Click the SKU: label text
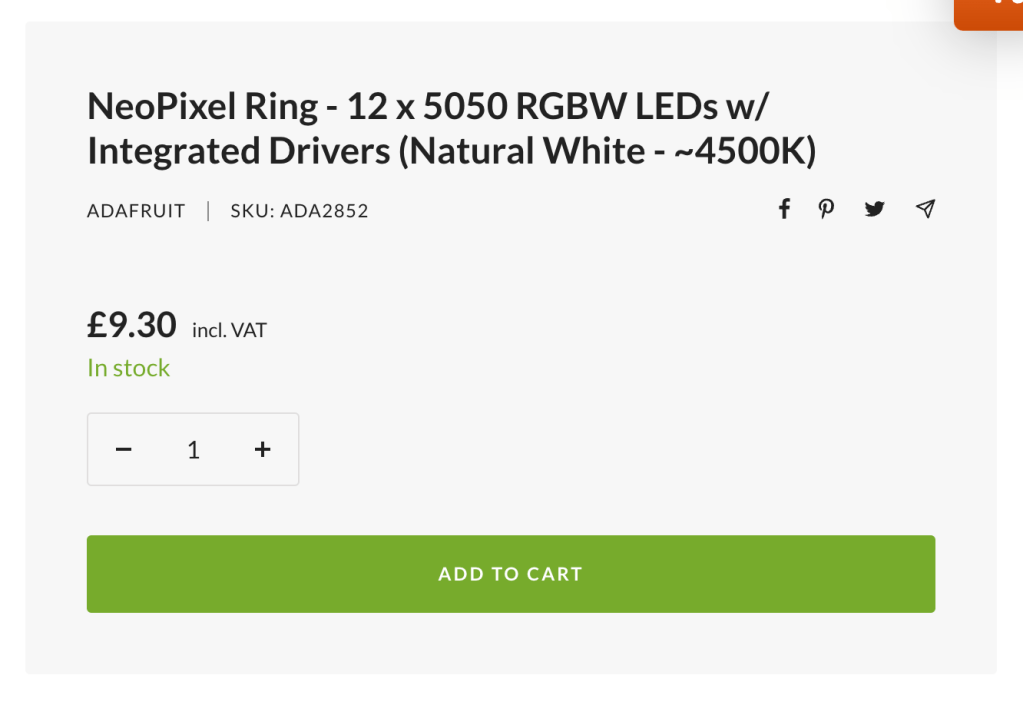1023x705 pixels. pos(252,211)
